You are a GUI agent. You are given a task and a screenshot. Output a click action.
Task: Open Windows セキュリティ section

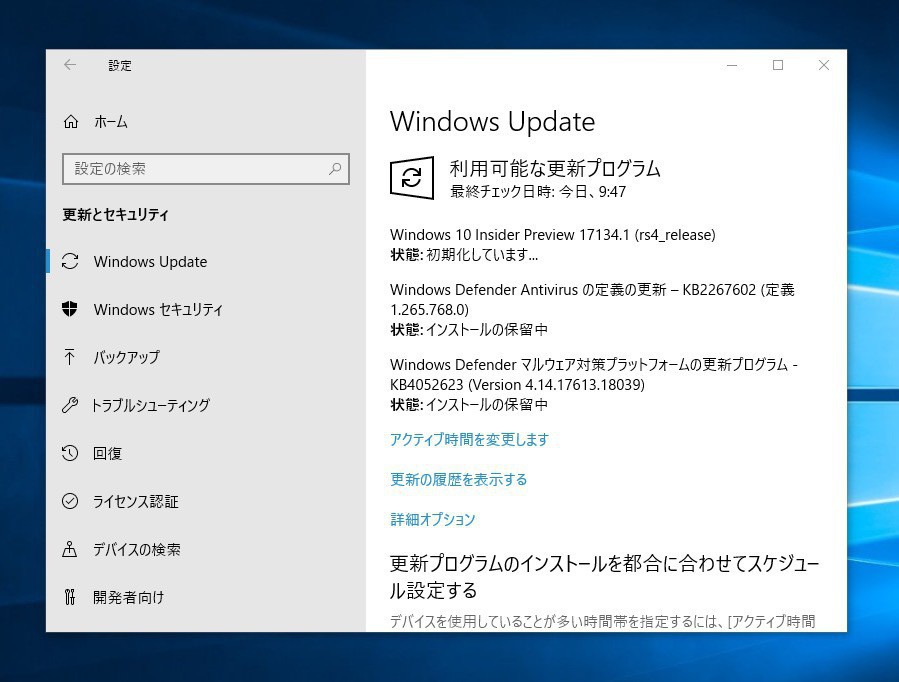(158, 309)
